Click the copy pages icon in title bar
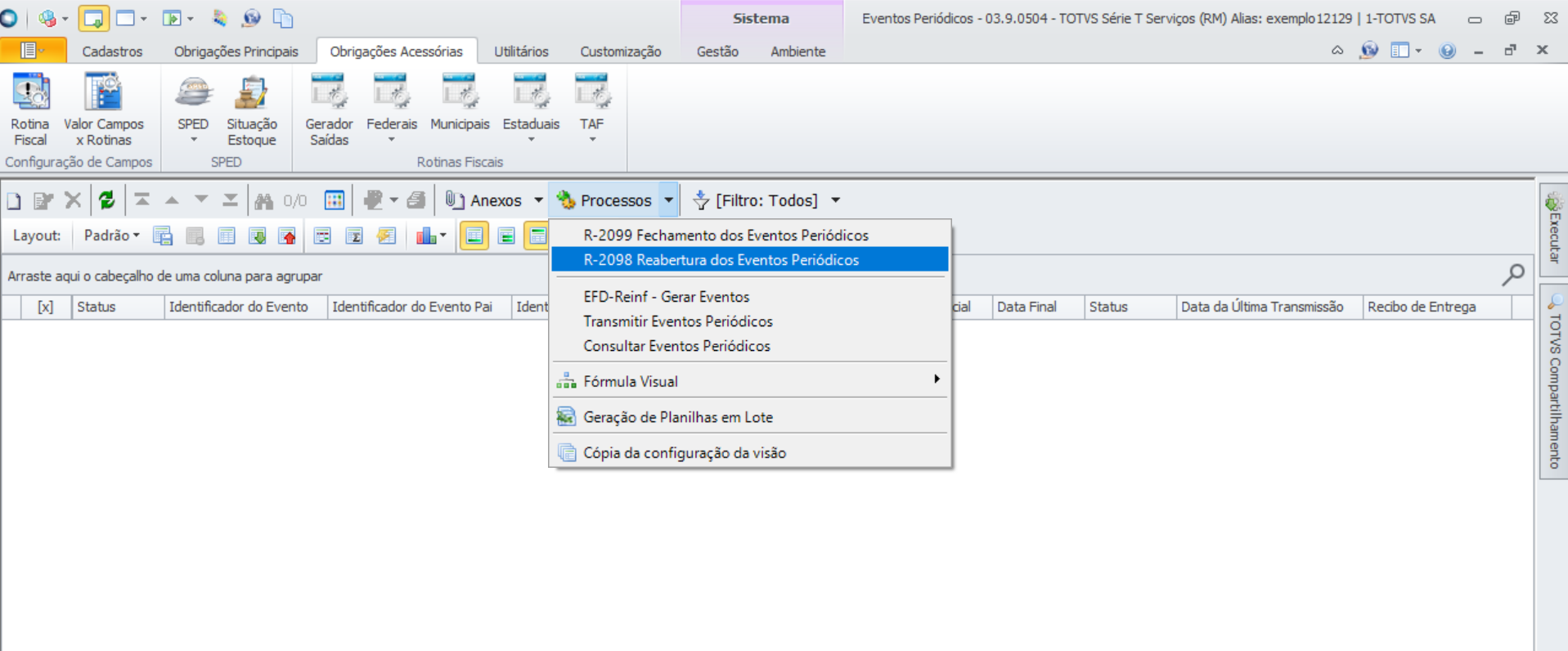 coord(283,18)
